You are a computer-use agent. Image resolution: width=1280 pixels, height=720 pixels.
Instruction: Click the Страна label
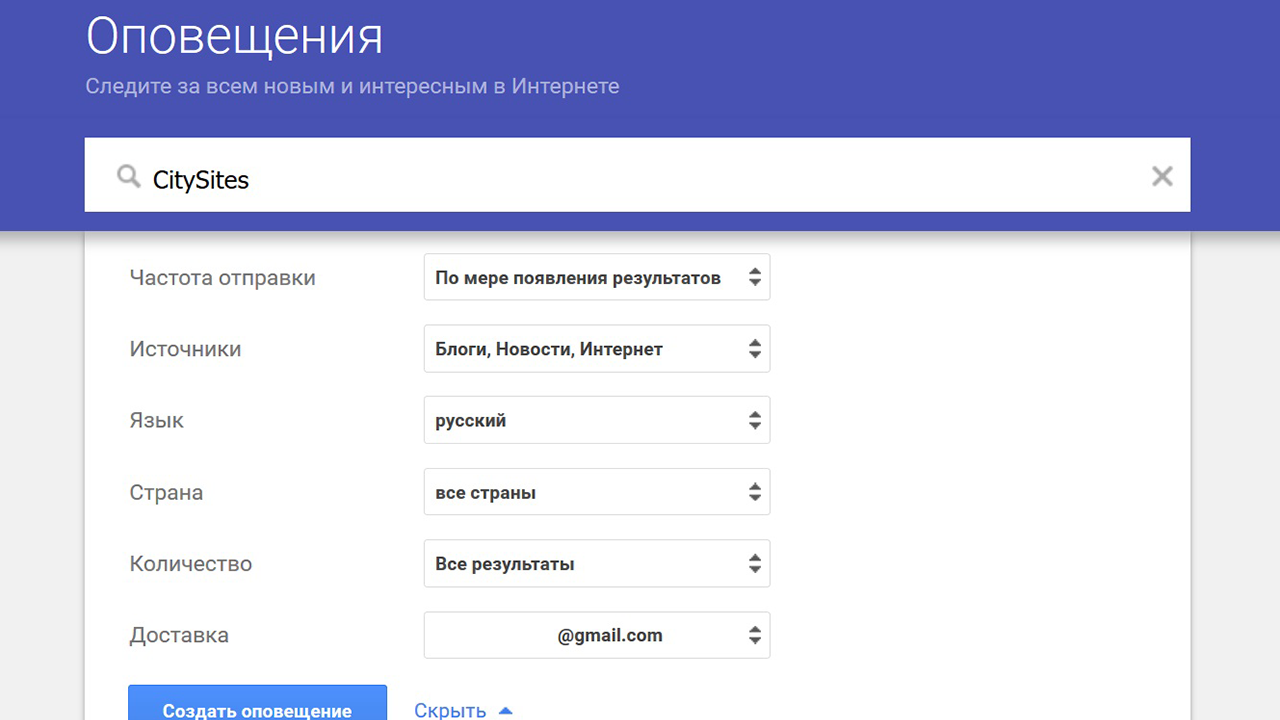point(166,493)
